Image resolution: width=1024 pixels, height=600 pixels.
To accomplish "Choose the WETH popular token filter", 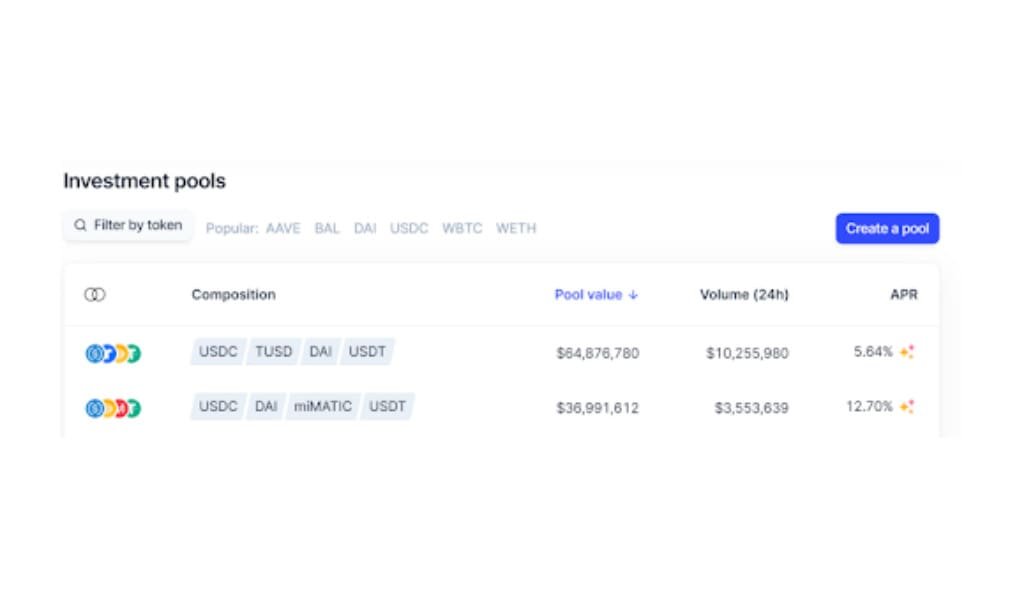I will [x=516, y=229].
